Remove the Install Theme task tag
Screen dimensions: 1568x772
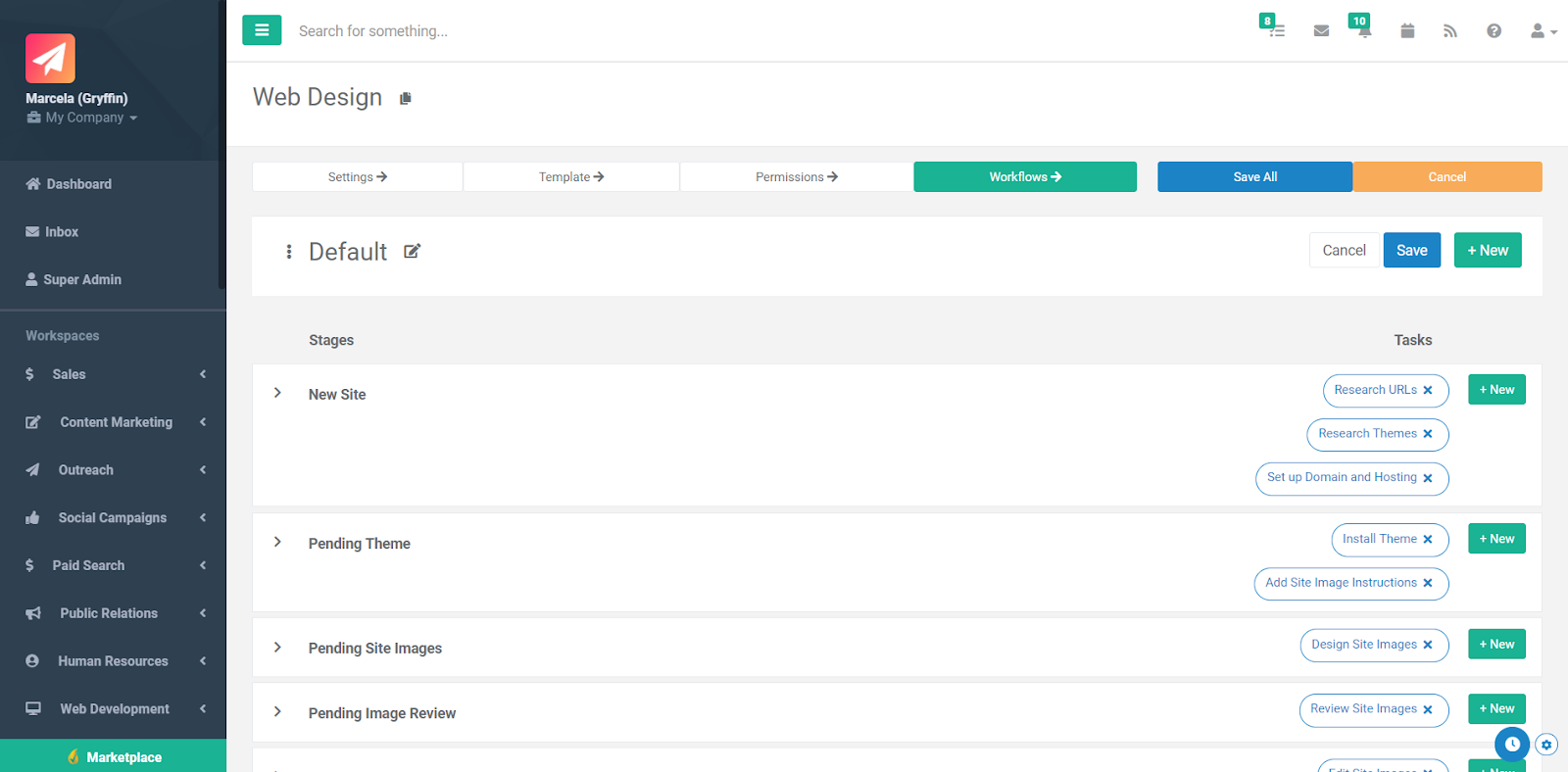[1428, 539]
